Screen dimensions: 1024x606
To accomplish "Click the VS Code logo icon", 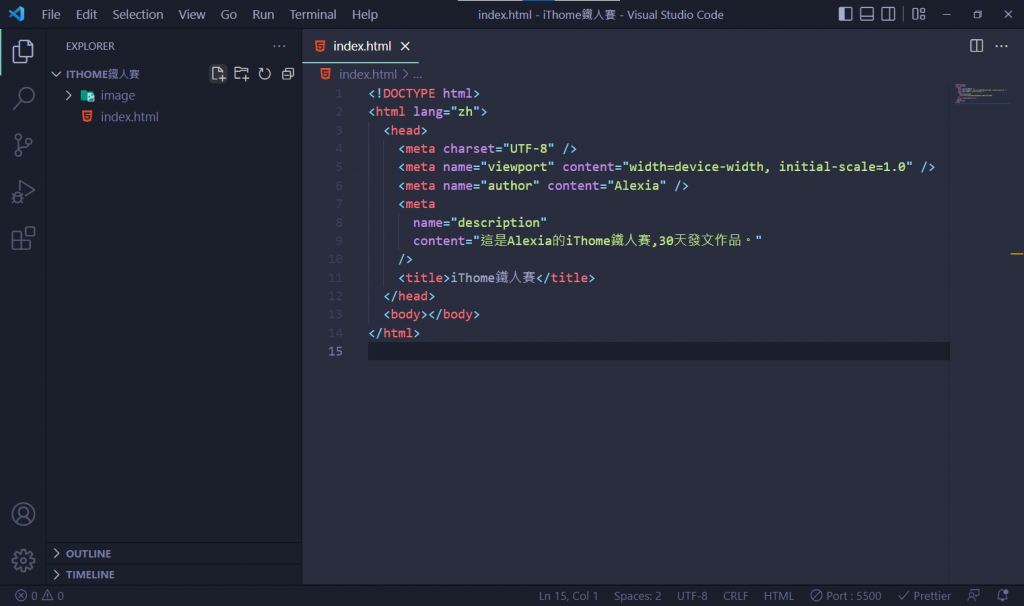I will pos(16,14).
